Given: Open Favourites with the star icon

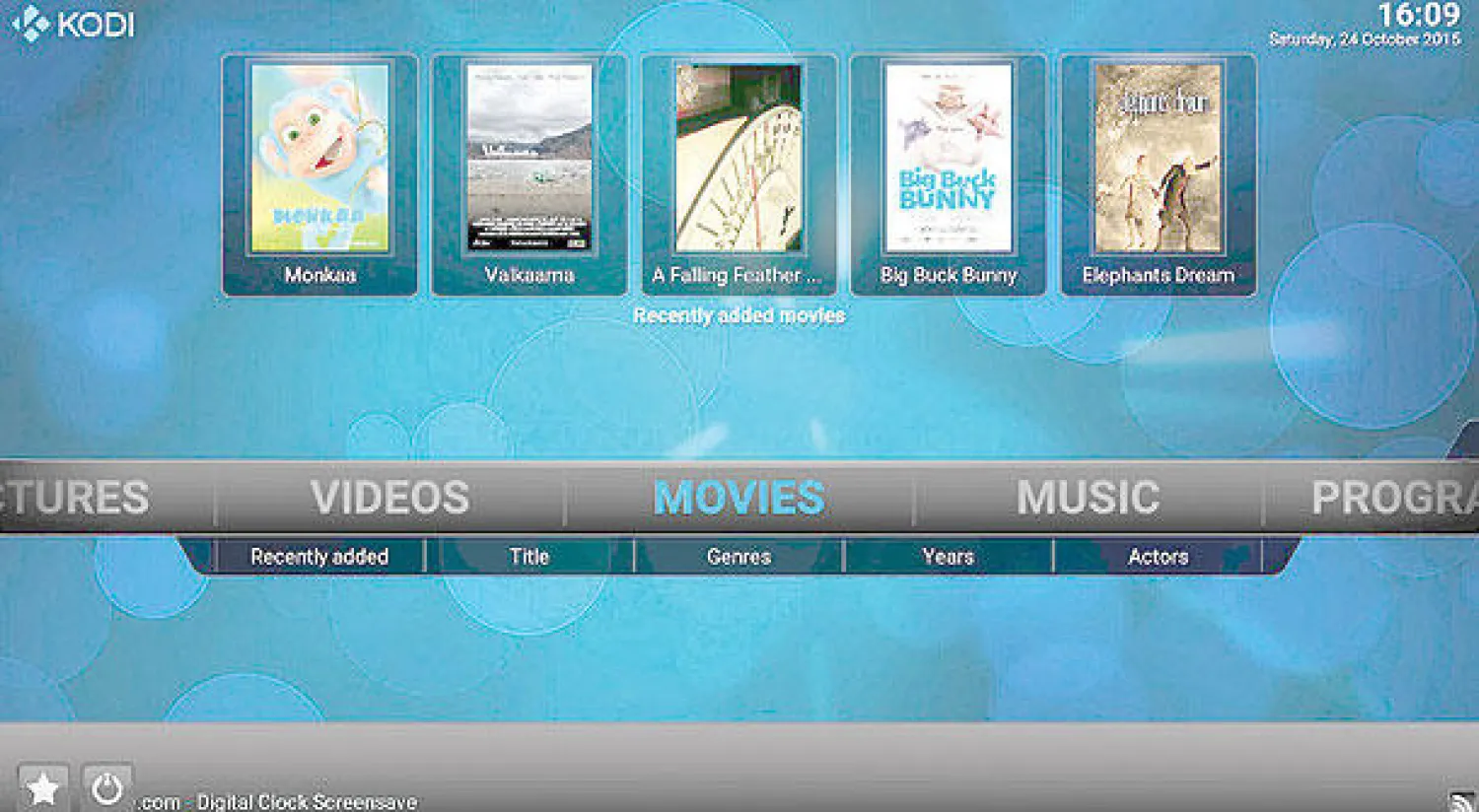Looking at the screenshot, I should (x=43, y=788).
